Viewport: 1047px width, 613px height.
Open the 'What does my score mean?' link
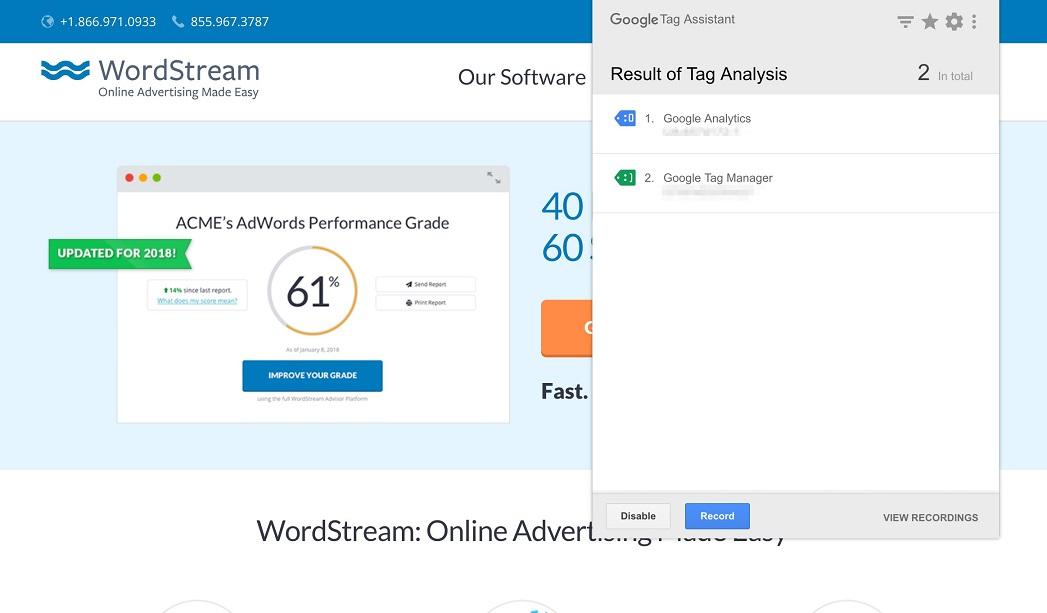click(x=197, y=301)
